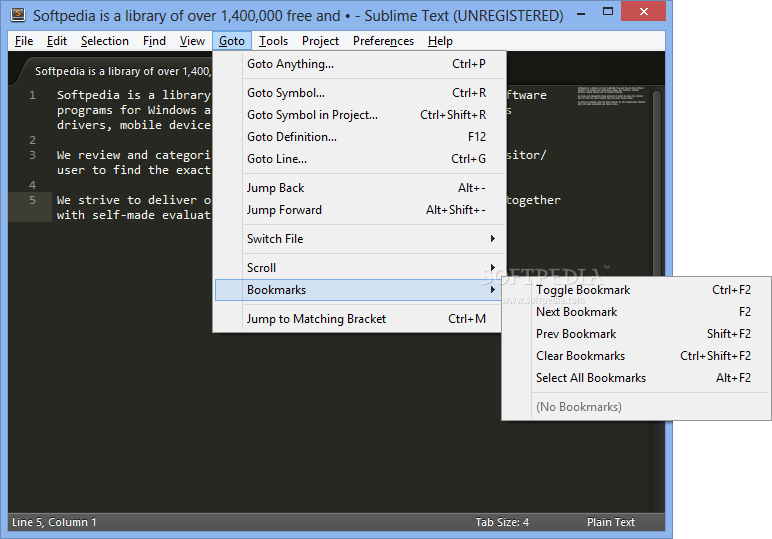Select Jump to Matching Bracket

[x=358, y=319]
